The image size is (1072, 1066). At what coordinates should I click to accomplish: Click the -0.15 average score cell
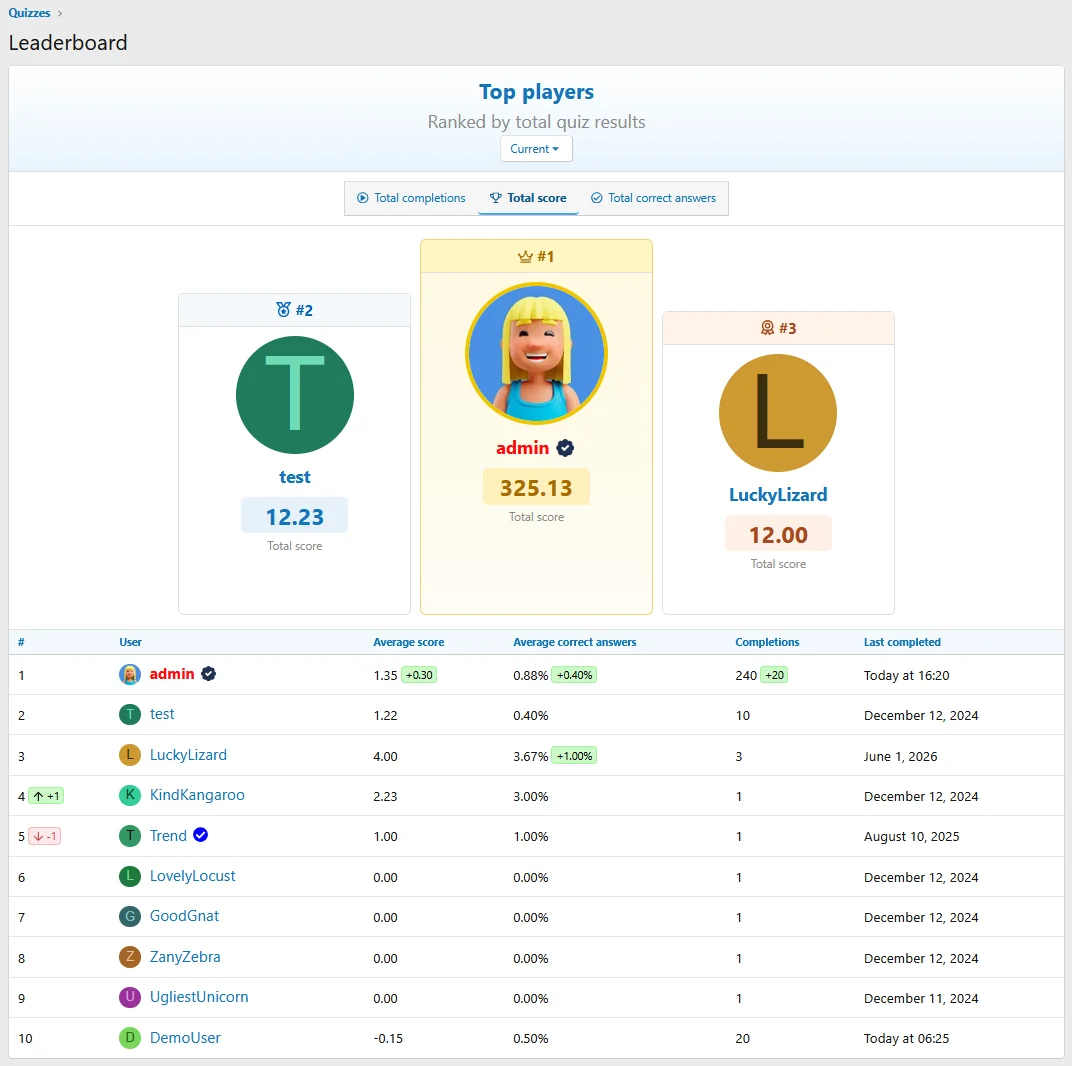(x=388, y=1039)
